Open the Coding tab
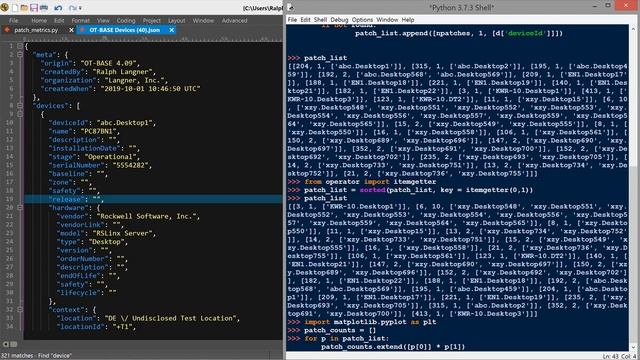640x360 pixels. (x=126, y=20)
